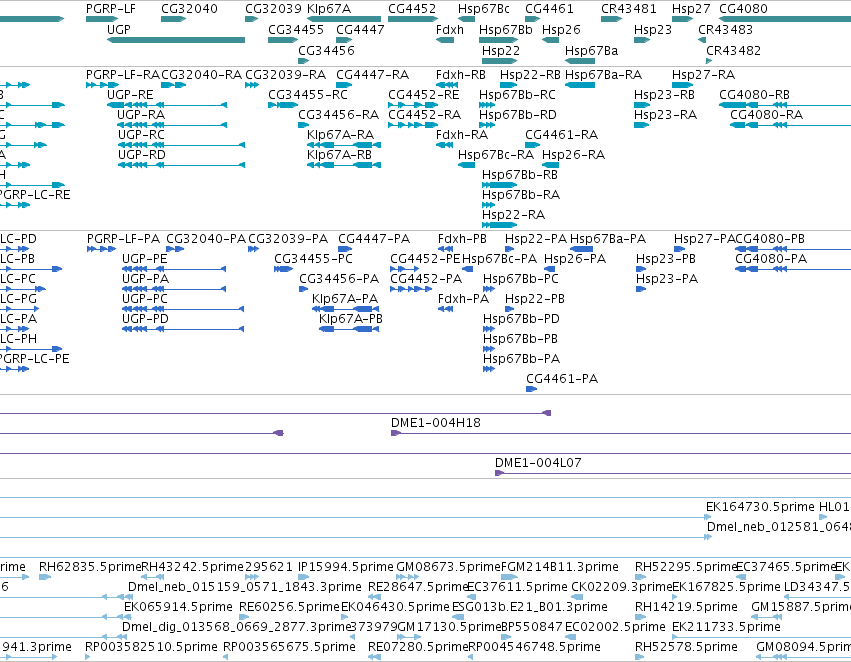Select the CG34455 gene label
The image size is (851, 662).
(296, 29)
